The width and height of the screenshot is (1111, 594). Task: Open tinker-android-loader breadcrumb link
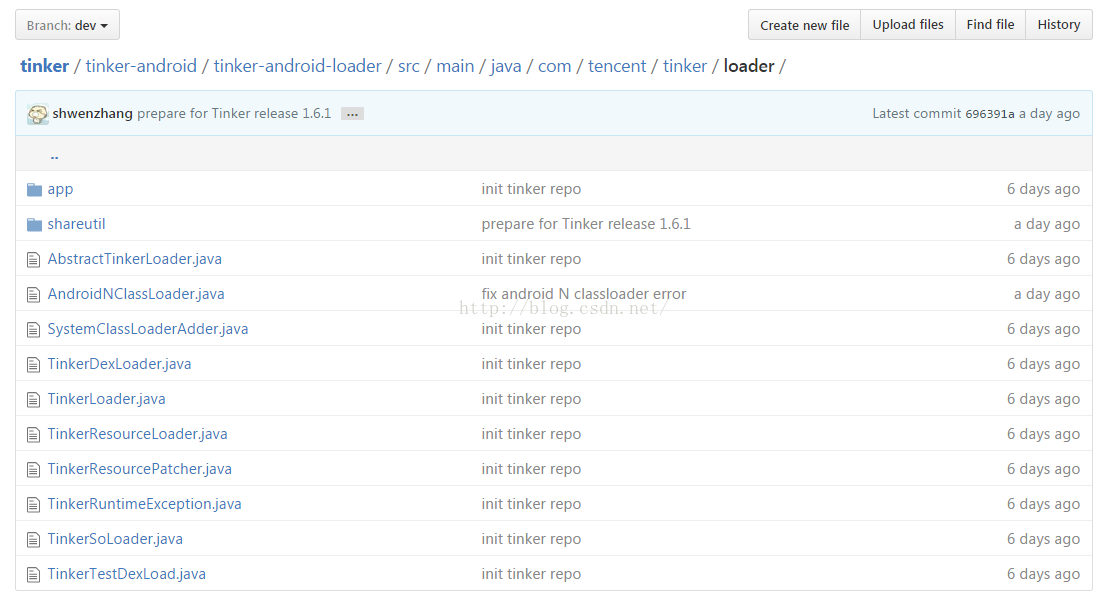298,66
